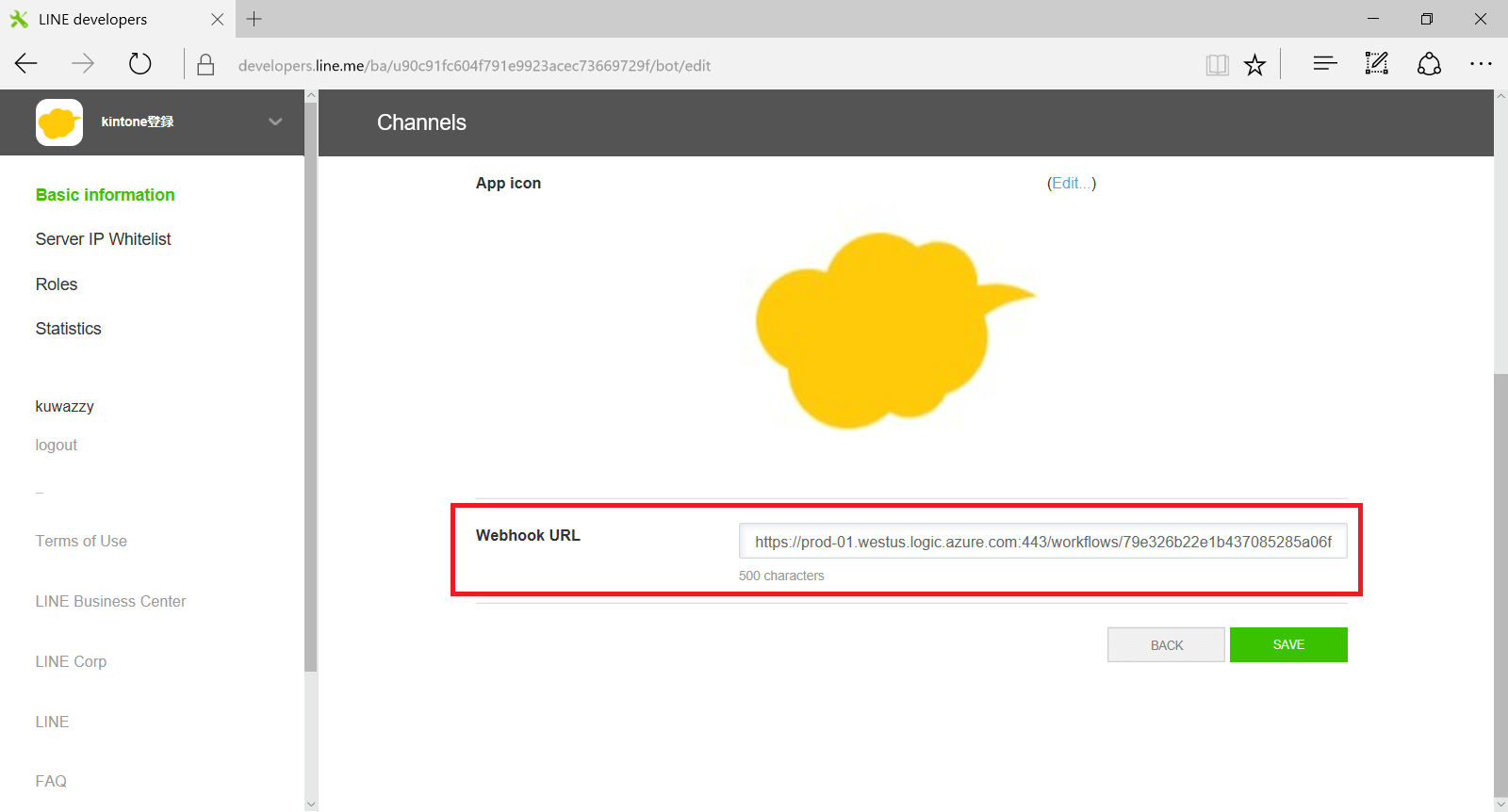Click the green SAVE button
Screen dimensions: 1508x812
click(x=1288, y=645)
